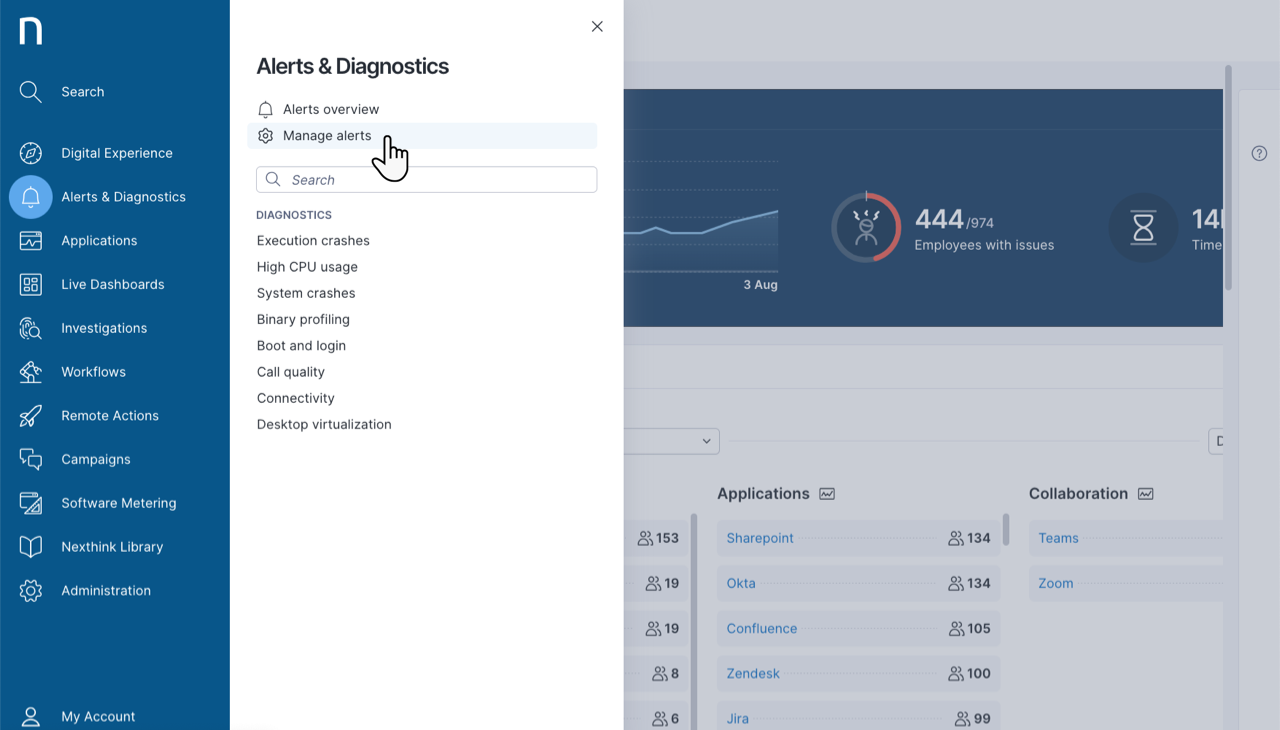Open the Call quality diagnostic

click(290, 371)
